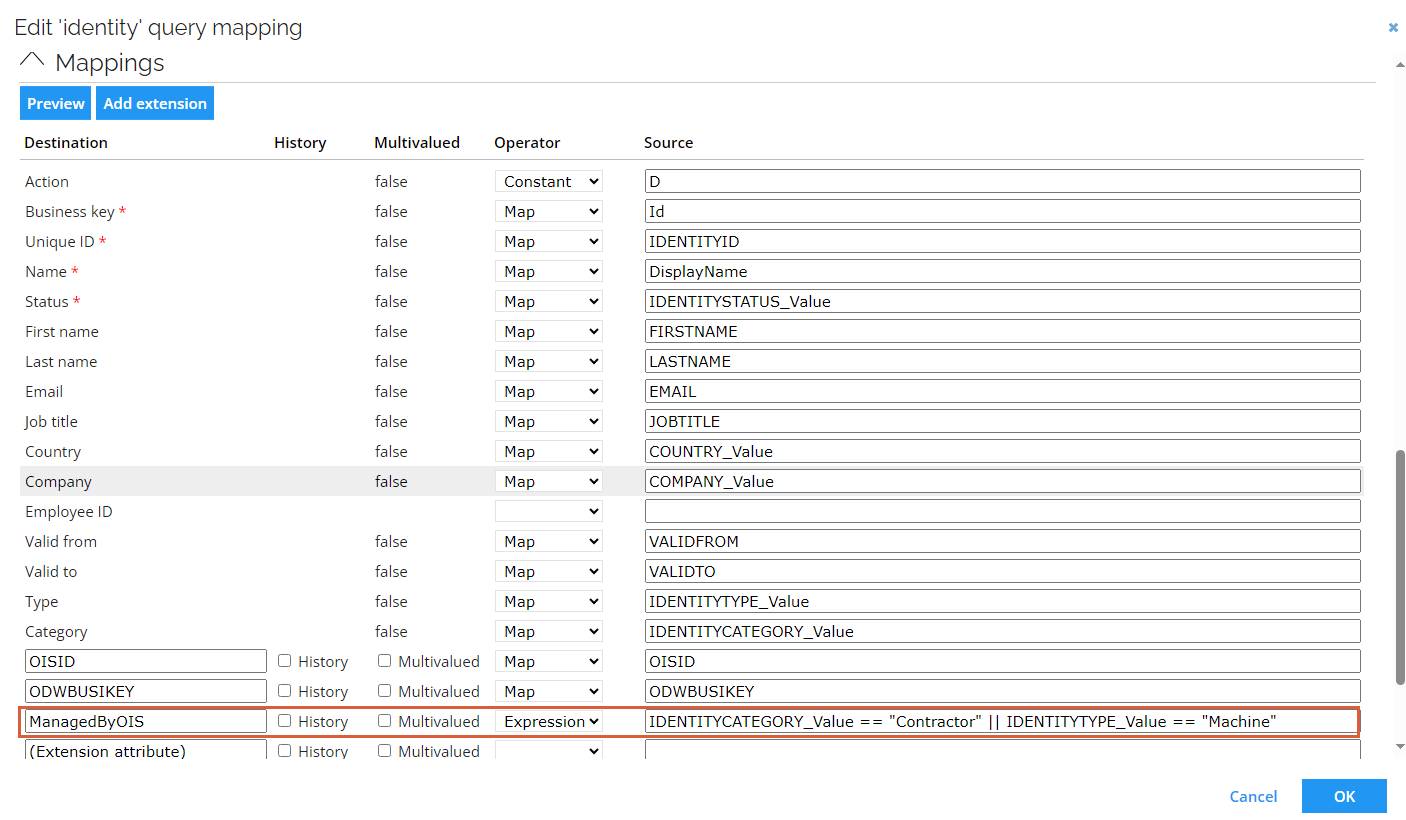
Task: Click the IDENTITYSTATUS_Value source field
Action: point(1003,301)
